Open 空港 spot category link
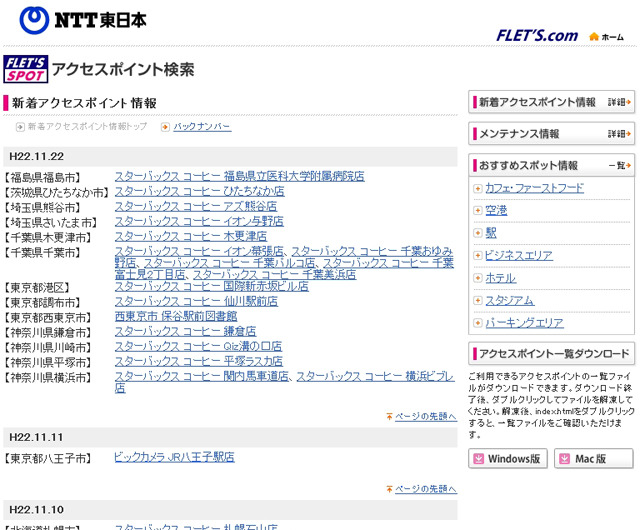The width and height of the screenshot is (640, 530). (x=496, y=210)
